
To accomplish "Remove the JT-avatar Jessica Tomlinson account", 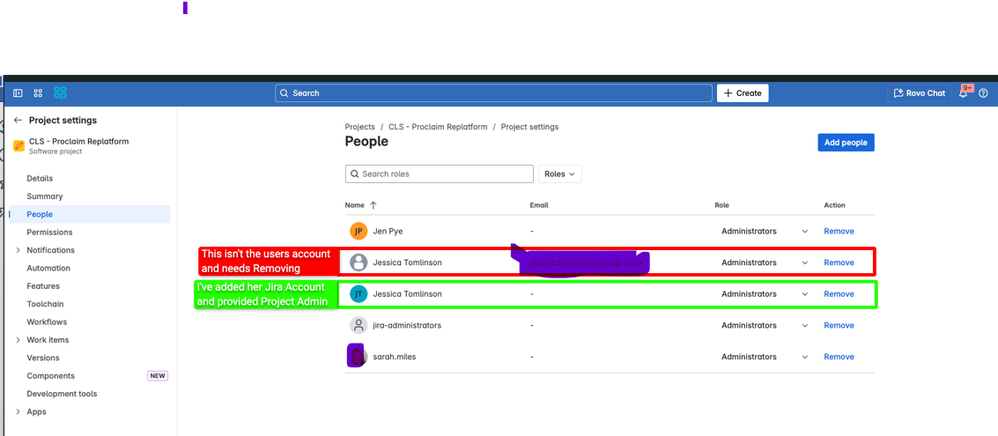I will 839,294.
